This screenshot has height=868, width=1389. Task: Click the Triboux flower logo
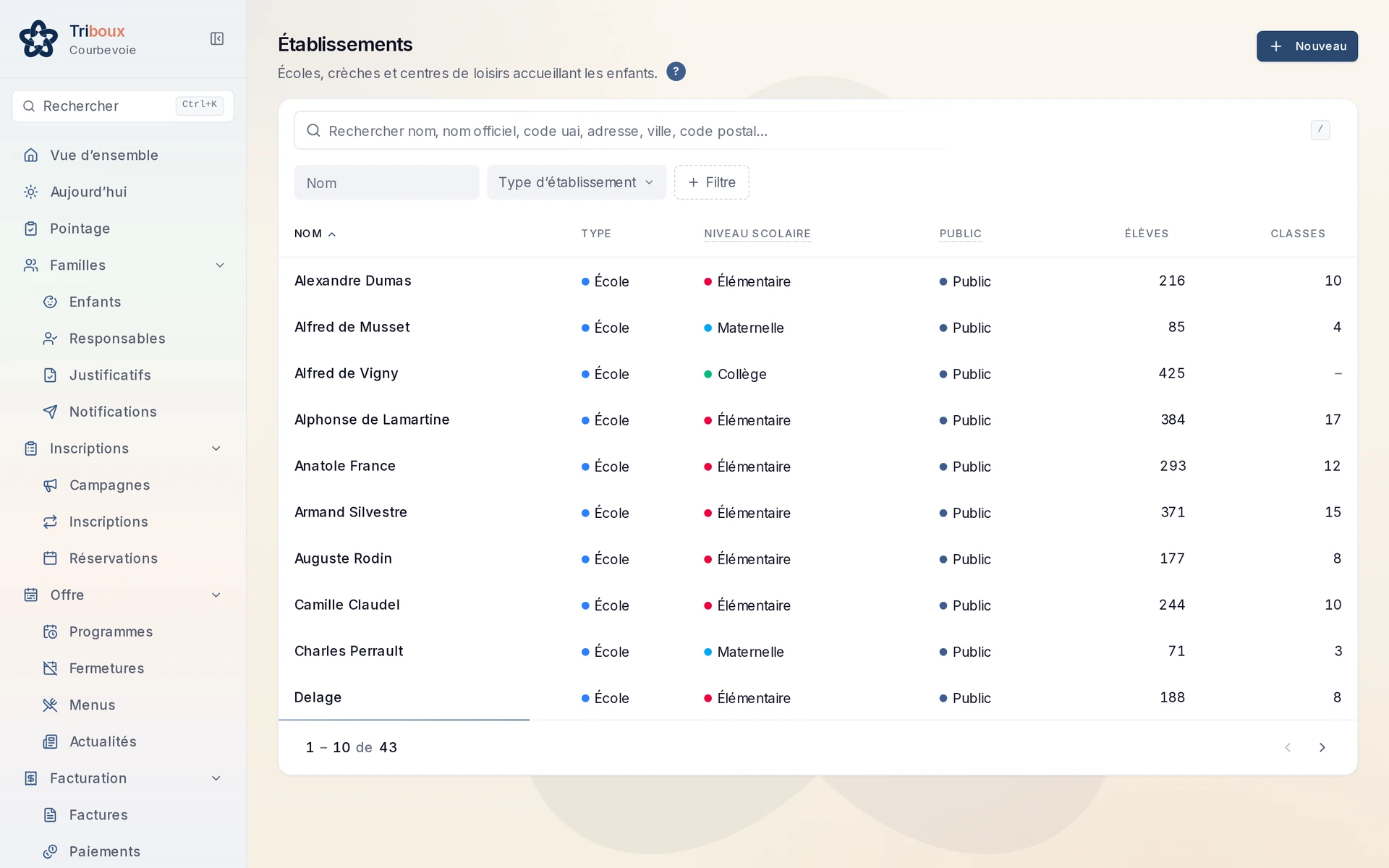pos(38,39)
